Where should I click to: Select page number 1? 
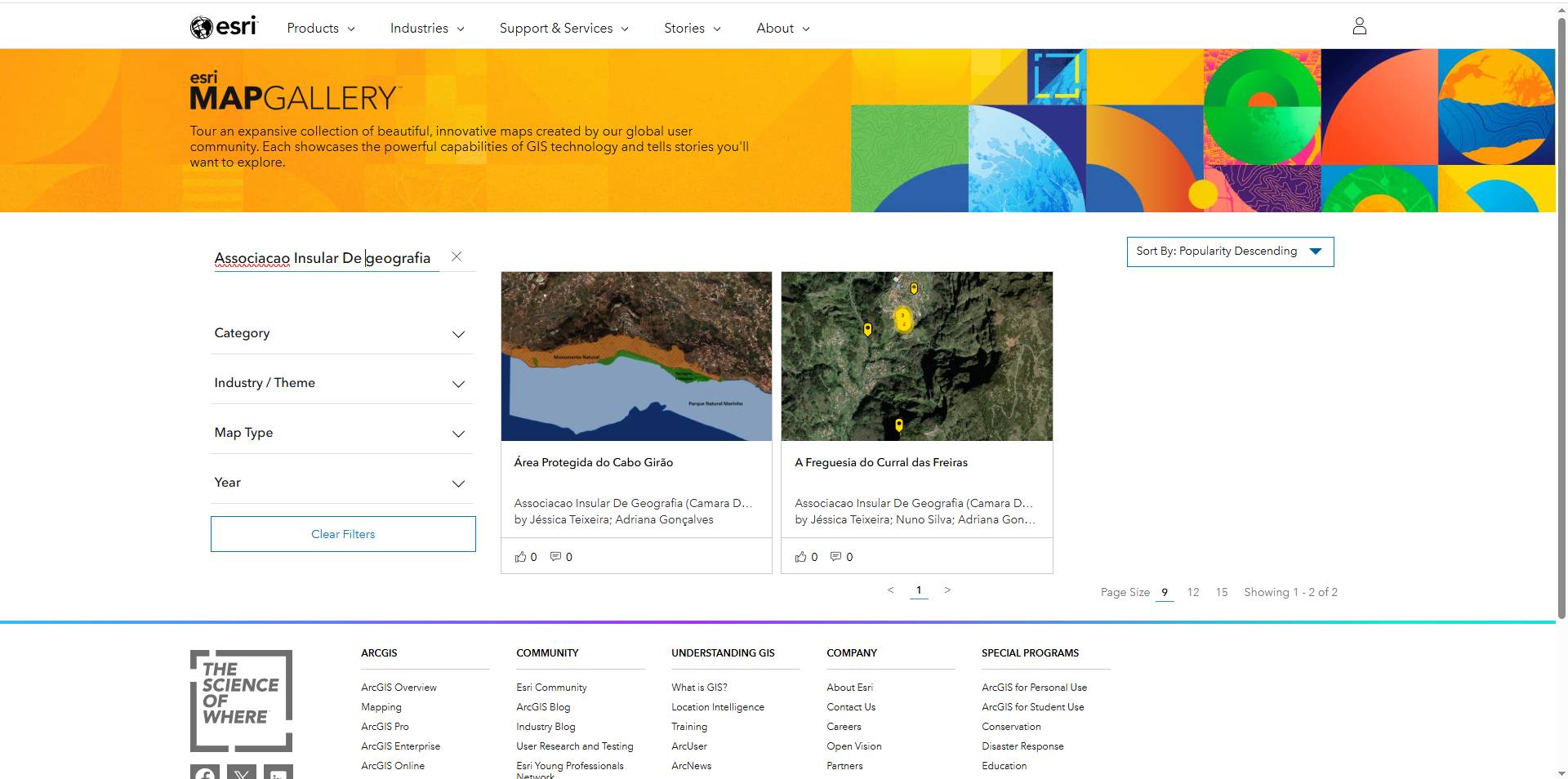[919, 590]
